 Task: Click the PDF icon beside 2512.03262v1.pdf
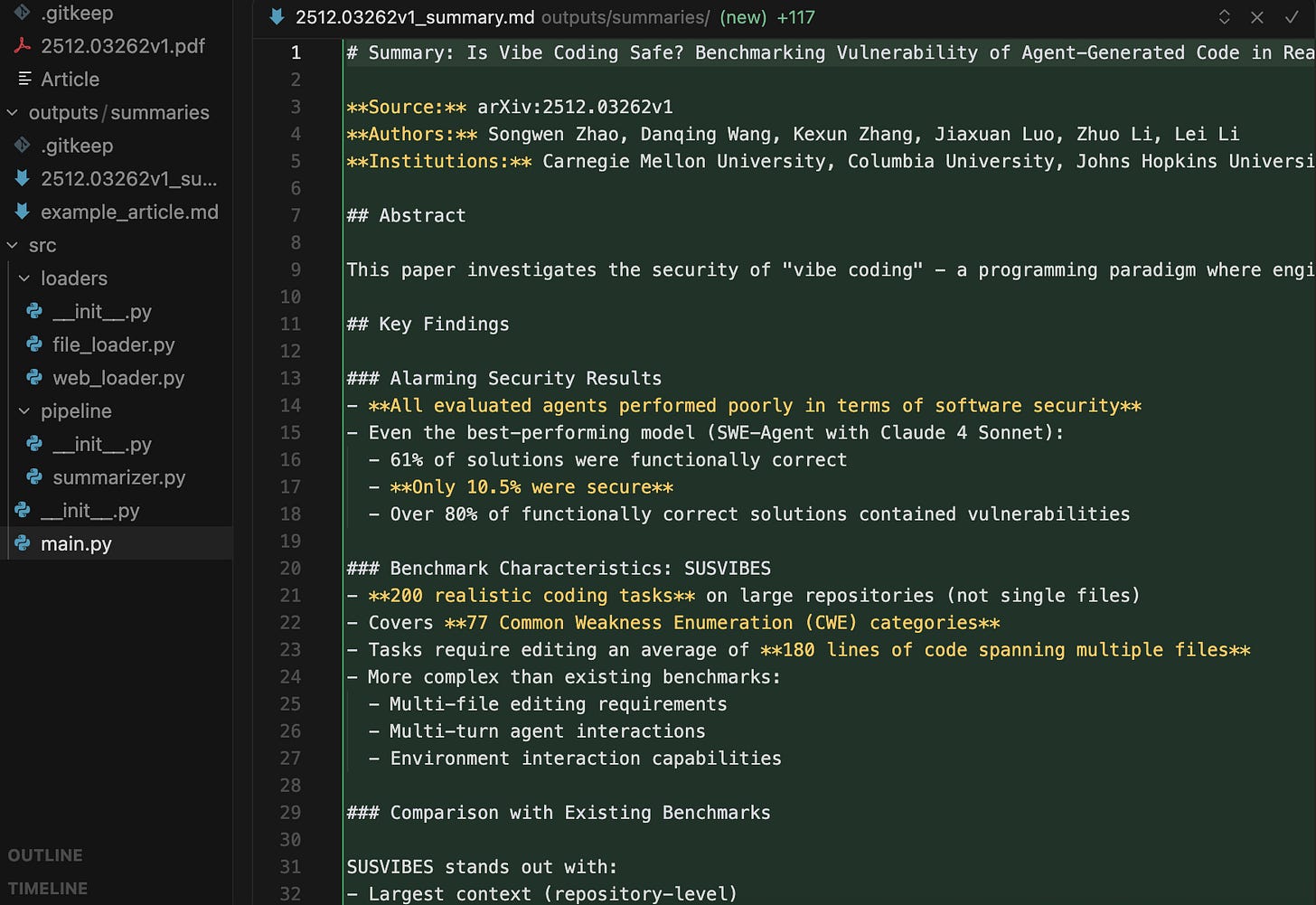point(23,46)
